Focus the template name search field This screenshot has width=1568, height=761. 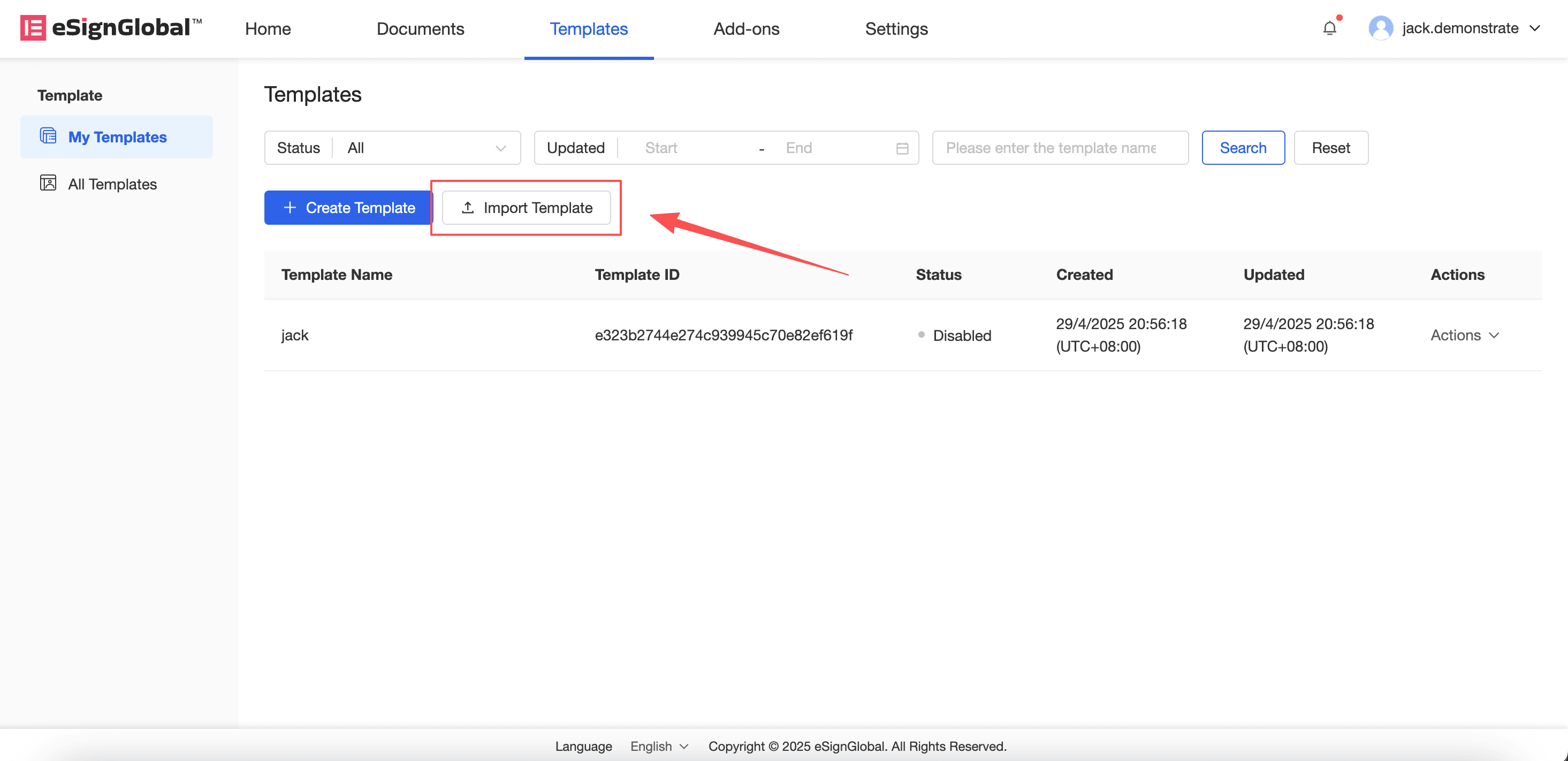(1059, 148)
